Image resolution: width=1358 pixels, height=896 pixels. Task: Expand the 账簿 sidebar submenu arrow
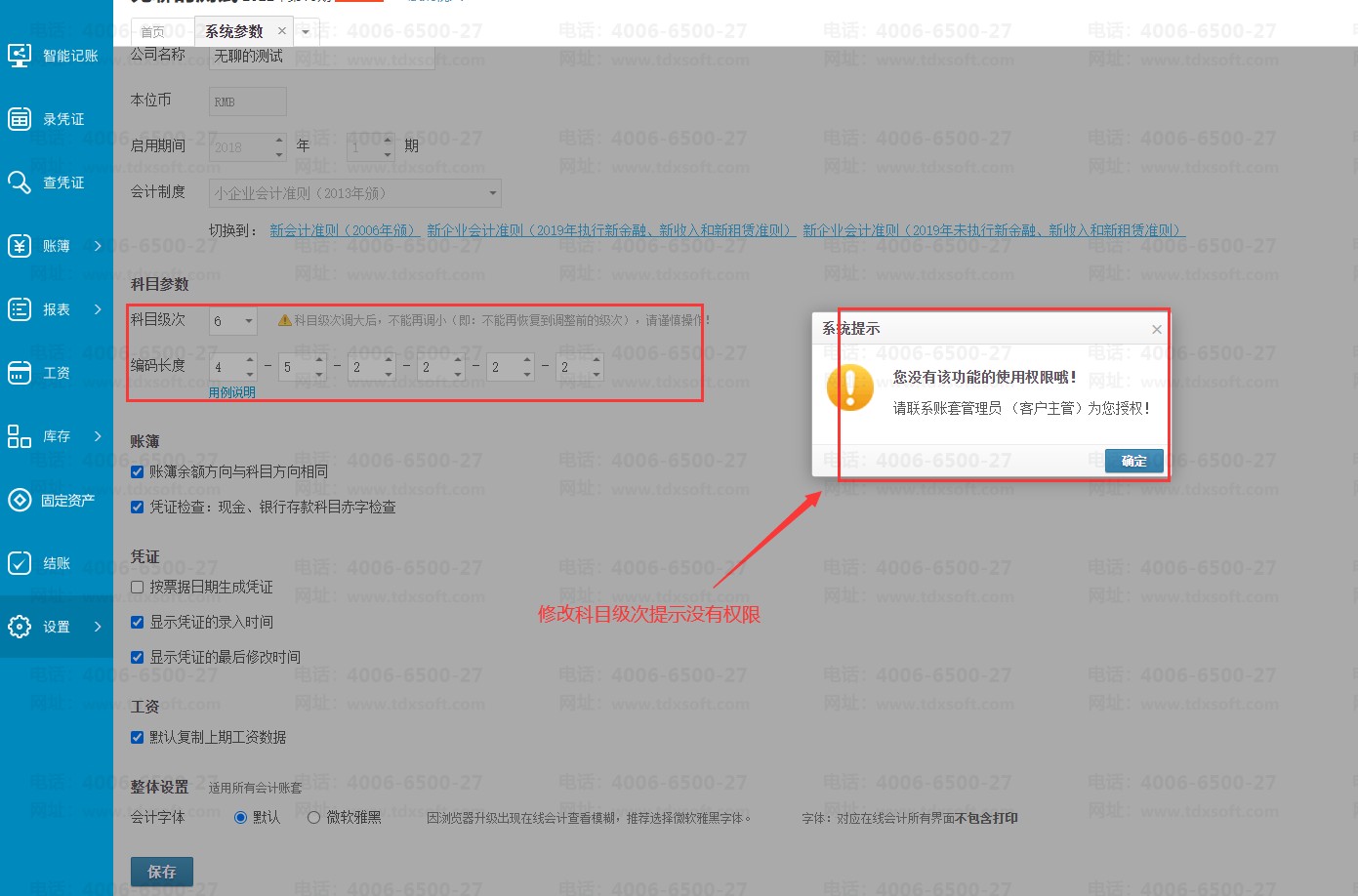coord(98,246)
